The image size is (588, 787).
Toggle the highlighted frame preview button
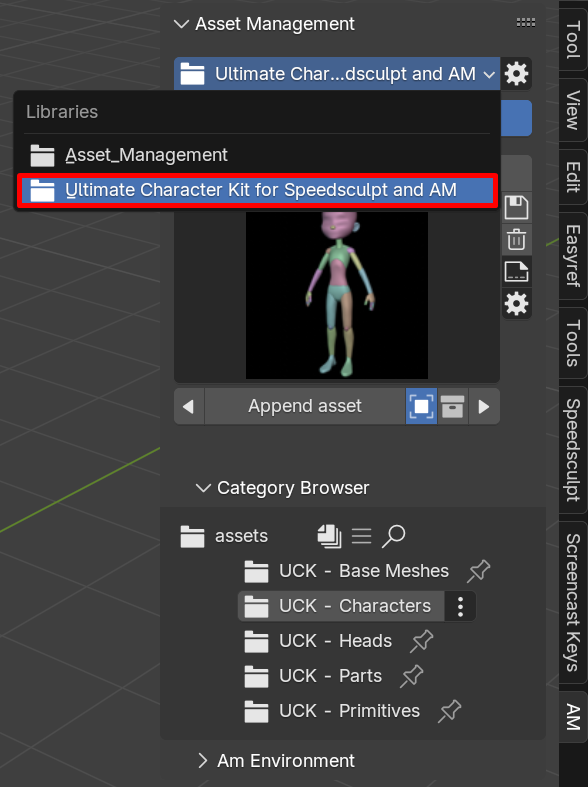(x=421, y=406)
